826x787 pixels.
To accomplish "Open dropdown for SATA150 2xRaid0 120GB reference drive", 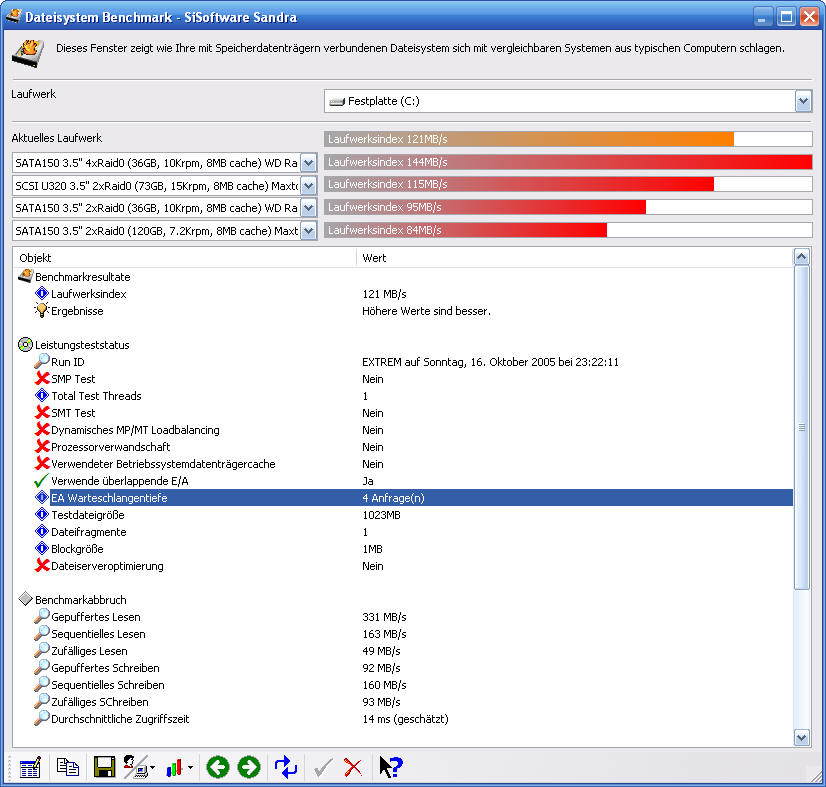I will point(309,230).
